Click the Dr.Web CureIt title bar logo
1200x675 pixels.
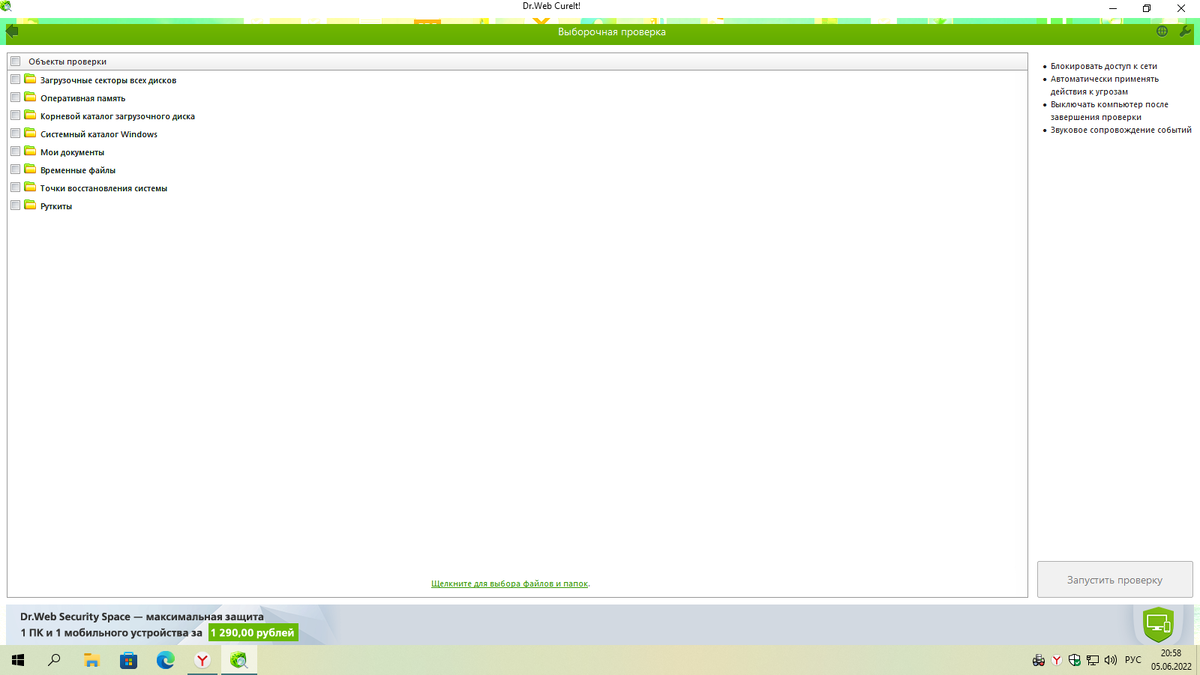[x=6, y=7]
